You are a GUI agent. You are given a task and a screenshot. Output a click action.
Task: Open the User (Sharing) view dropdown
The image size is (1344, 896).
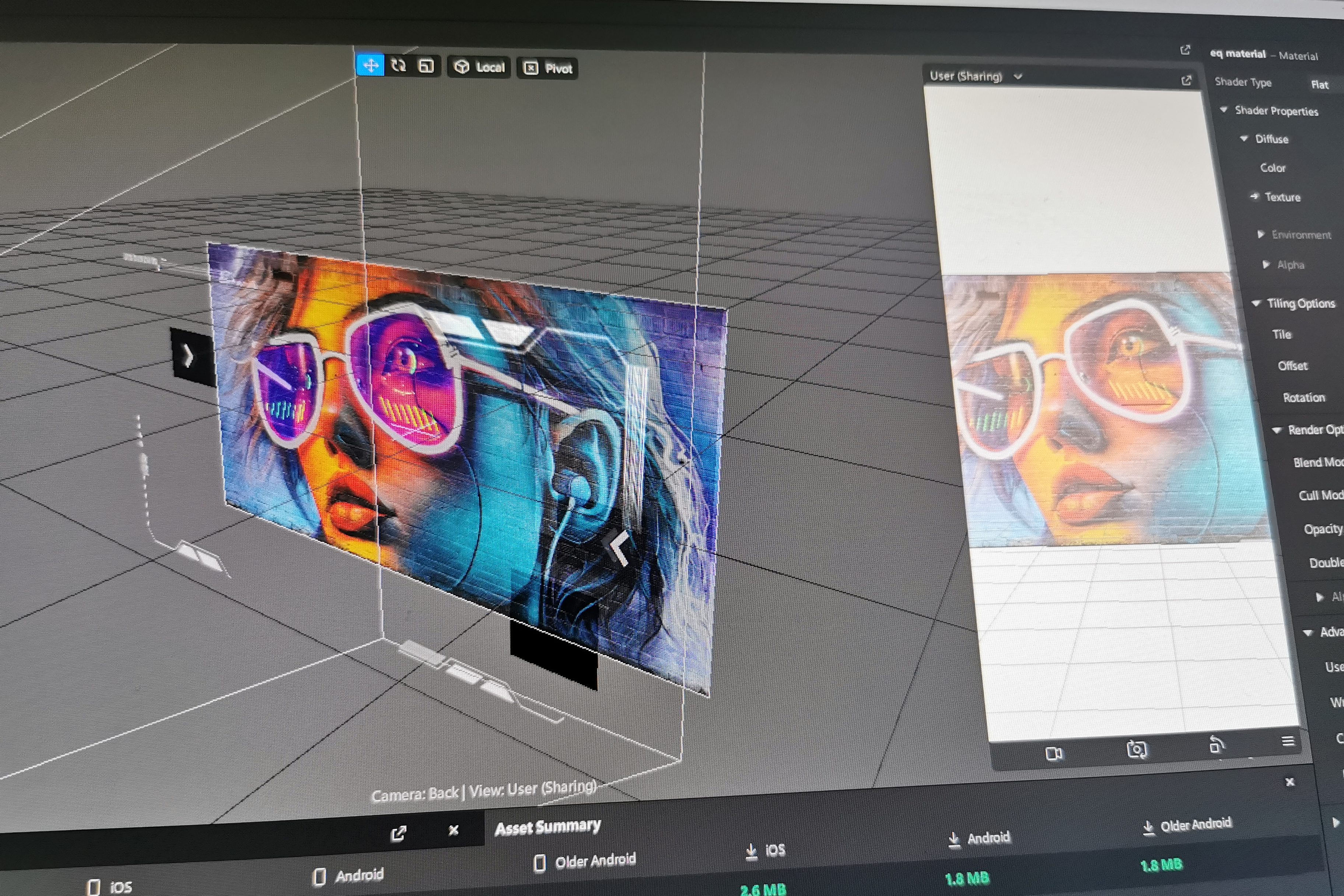tap(1018, 76)
